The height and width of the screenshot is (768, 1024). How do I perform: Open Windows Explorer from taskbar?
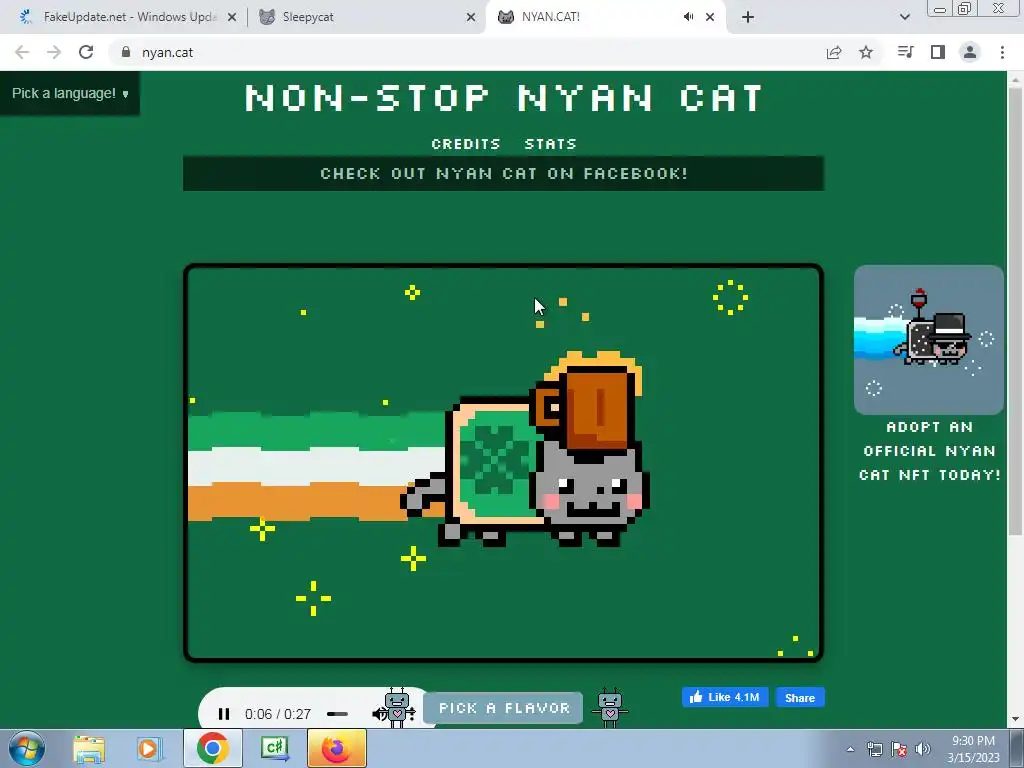click(x=89, y=748)
